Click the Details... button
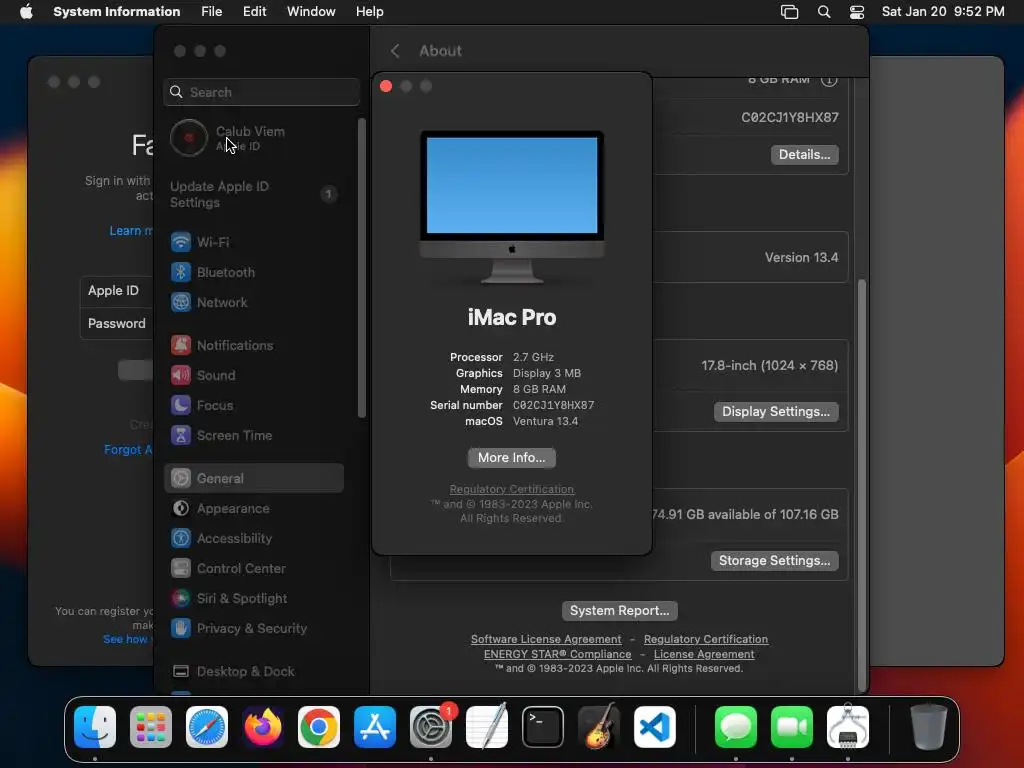The height and width of the screenshot is (768, 1024). click(x=805, y=155)
